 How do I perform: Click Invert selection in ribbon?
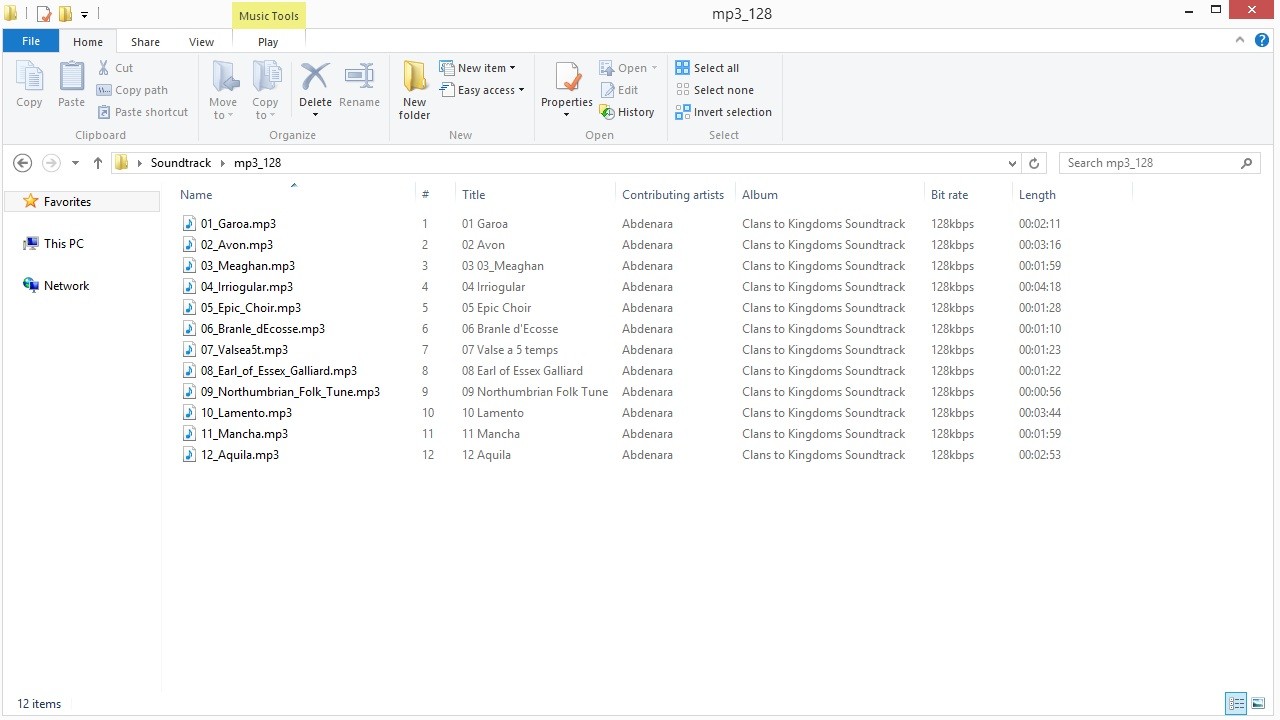[723, 112]
